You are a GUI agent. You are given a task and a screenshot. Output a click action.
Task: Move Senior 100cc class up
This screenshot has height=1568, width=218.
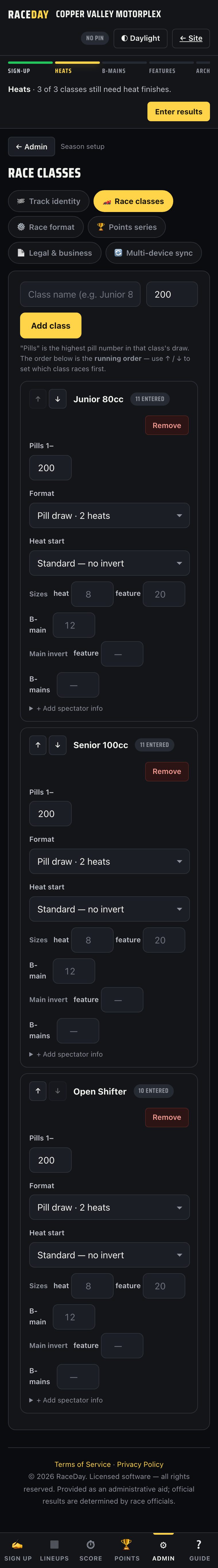click(x=38, y=744)
